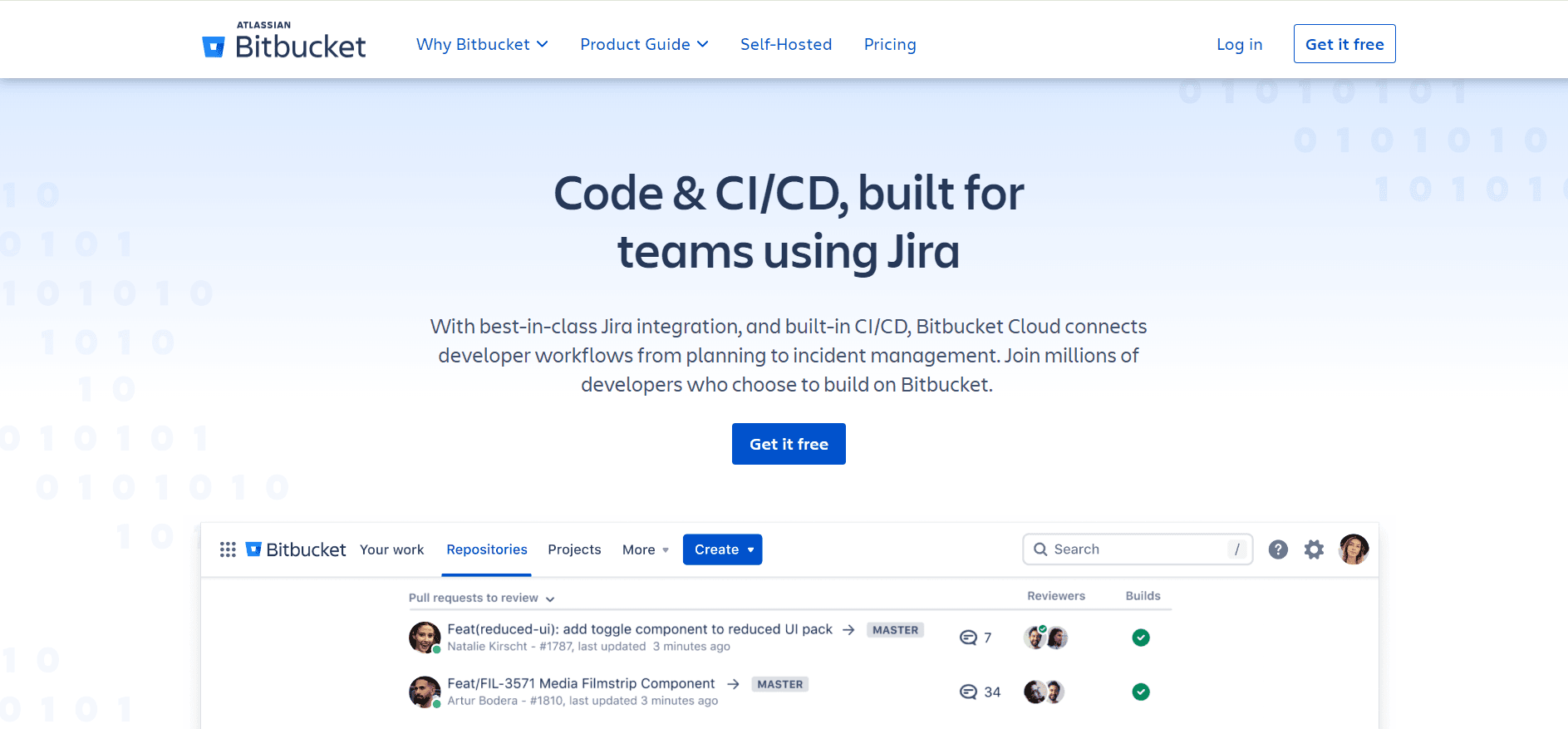
Task: Click the Builds column header
Action: point(1143,596)
